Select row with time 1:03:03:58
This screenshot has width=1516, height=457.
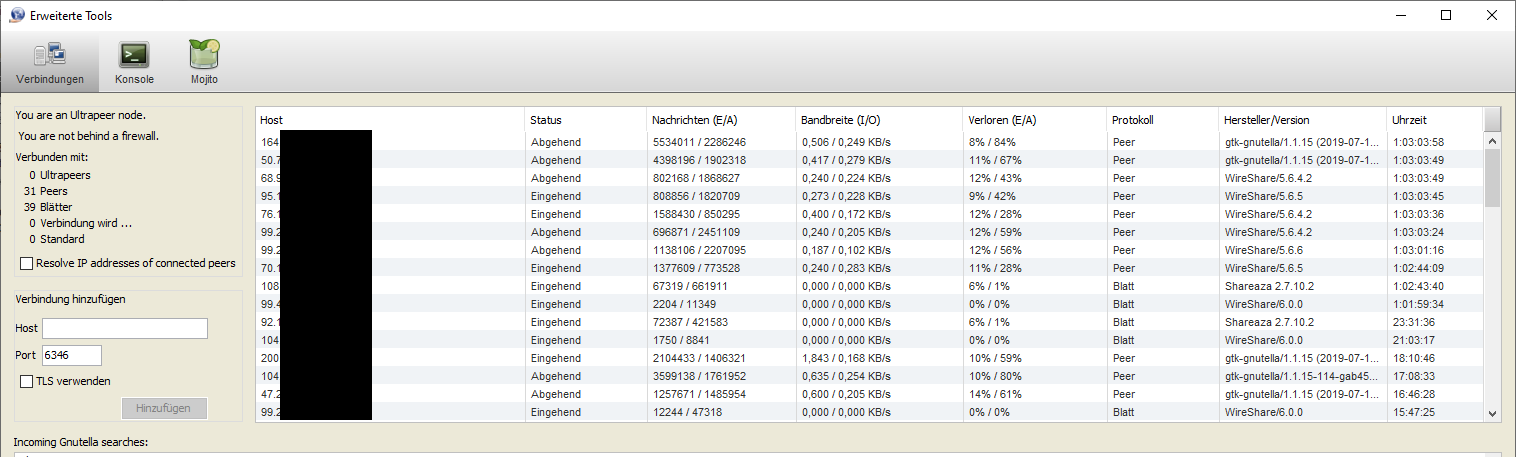tap(870, 142)
